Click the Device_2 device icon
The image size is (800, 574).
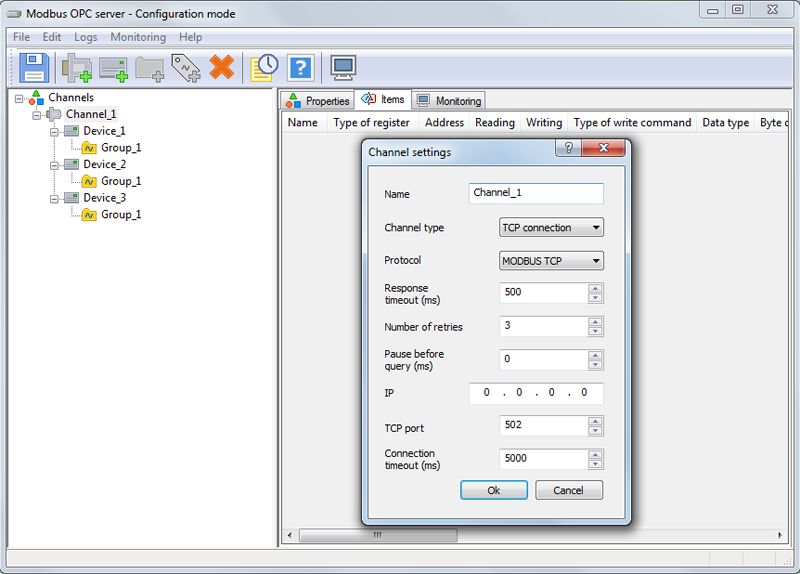click(x=71, y=164)
